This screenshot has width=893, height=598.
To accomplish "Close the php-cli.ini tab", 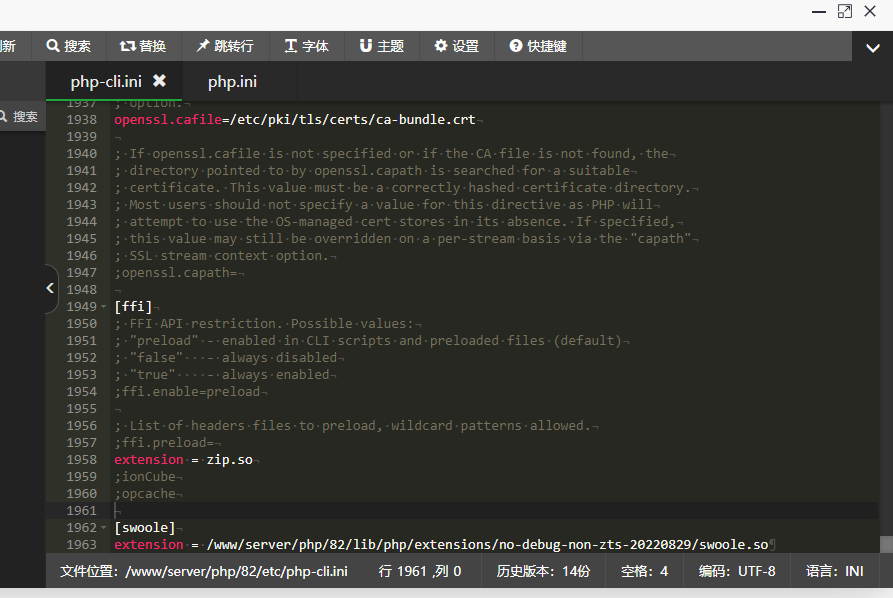I will (x=159, y=81).
